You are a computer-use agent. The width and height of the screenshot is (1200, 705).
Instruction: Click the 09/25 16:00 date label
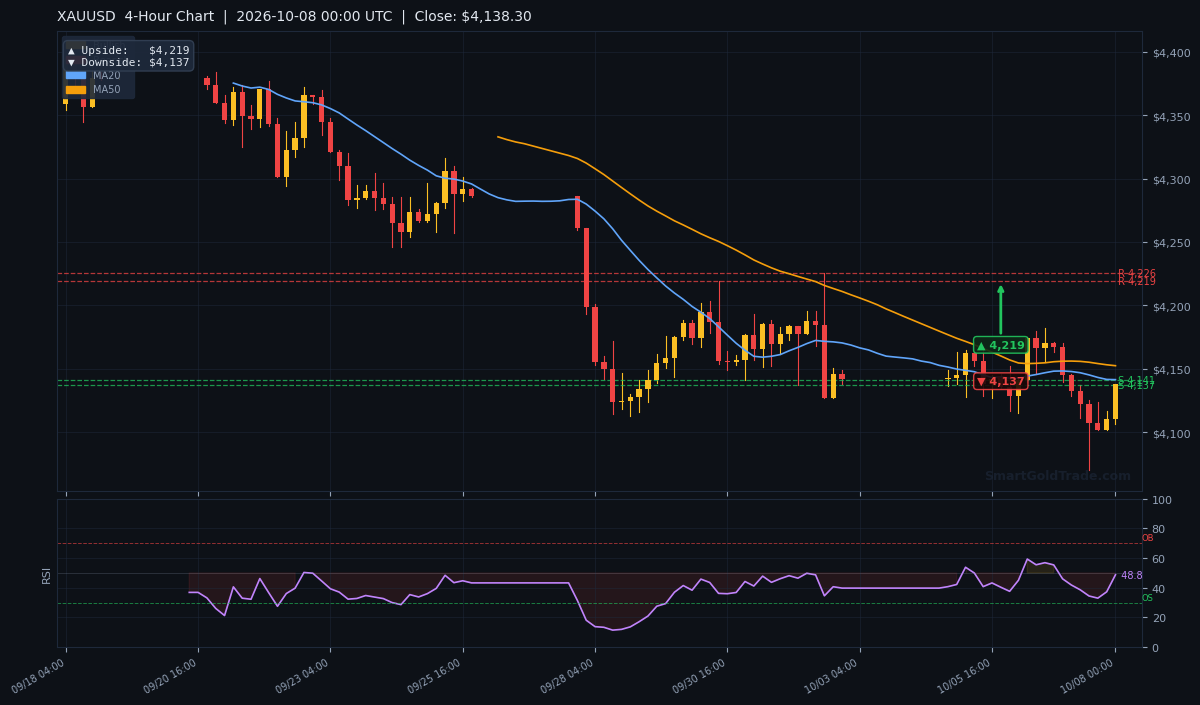point(436,676)
